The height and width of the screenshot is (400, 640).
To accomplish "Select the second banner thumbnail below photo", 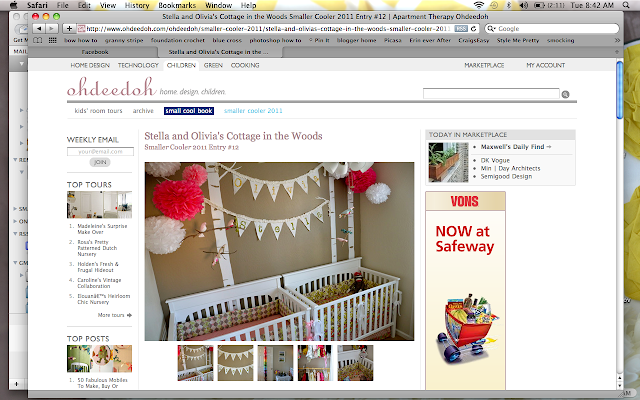I will pos(235,363).
